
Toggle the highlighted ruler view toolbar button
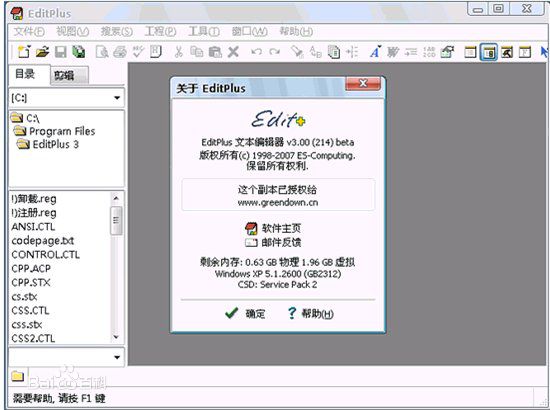click(489, 53)
